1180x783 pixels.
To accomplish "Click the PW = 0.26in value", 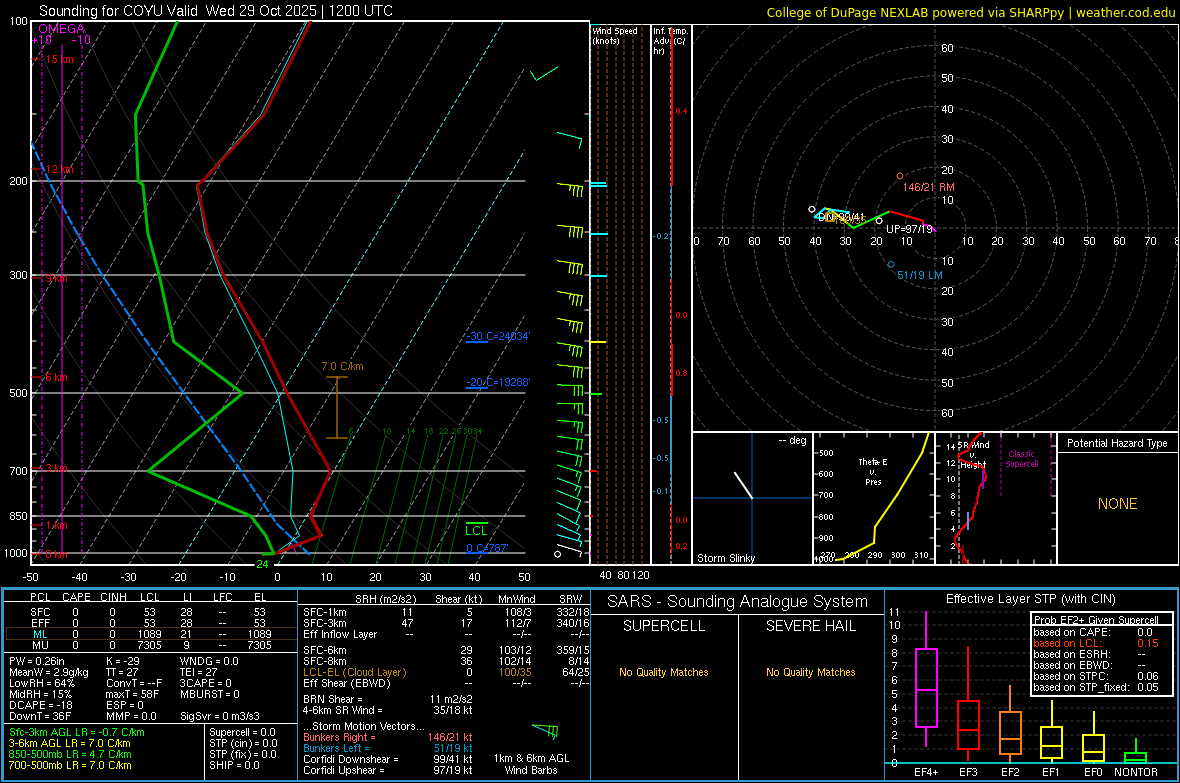I will click(x=37, y=661).
